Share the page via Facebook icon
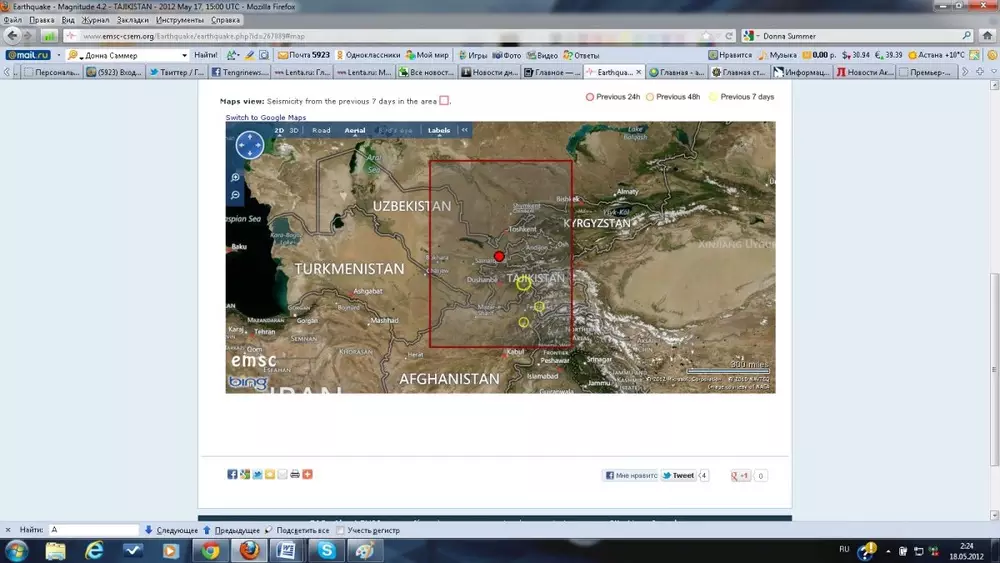Image resolution: width=1000 pixels, height=563 pixels. coord(232,474)
